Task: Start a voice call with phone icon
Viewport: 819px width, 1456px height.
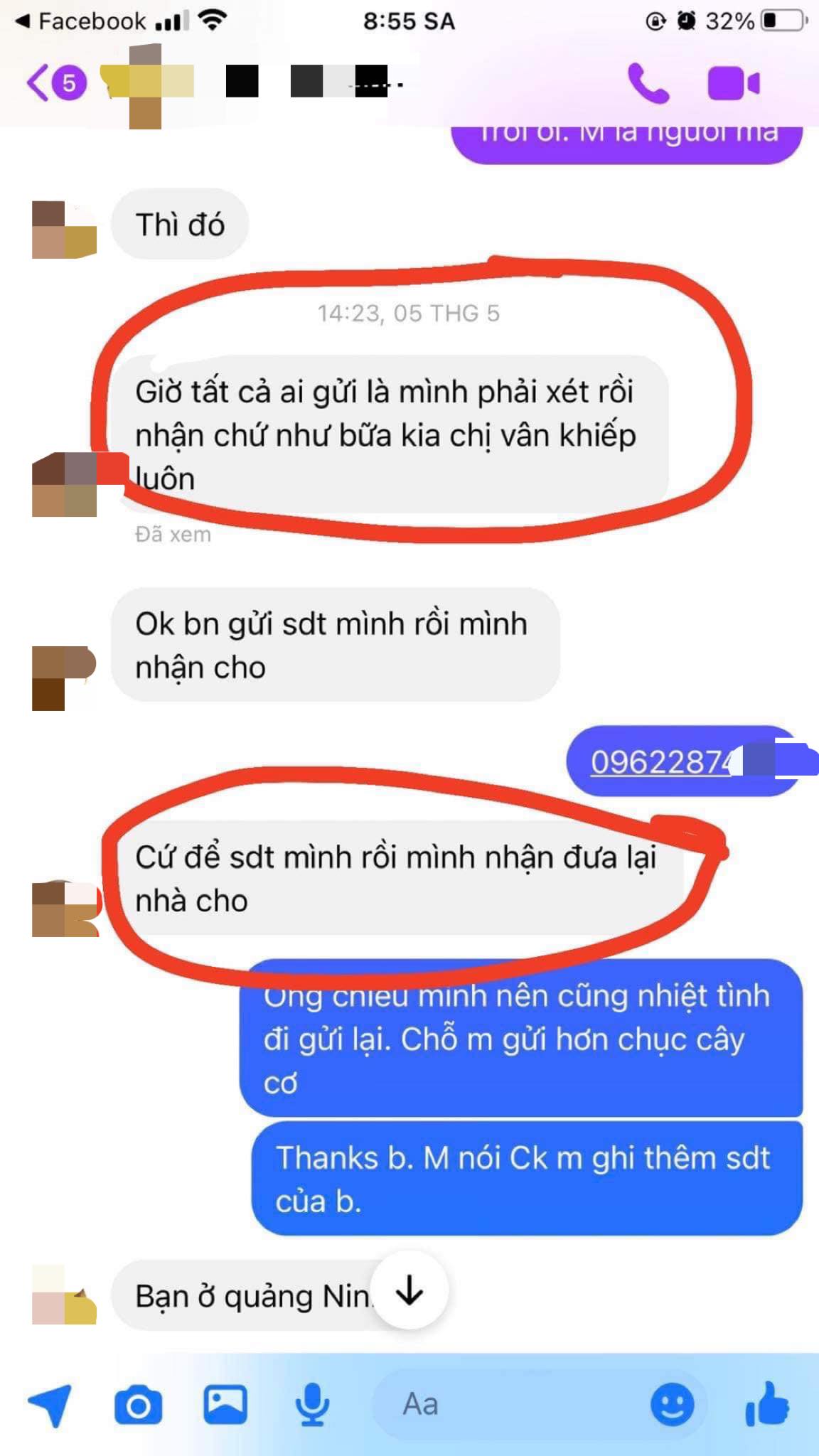Action: click(x=648, y=83)
